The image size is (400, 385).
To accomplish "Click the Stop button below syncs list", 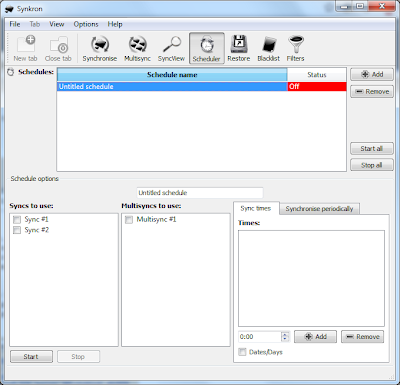I will pyautogui.click(x=78, y=357).
